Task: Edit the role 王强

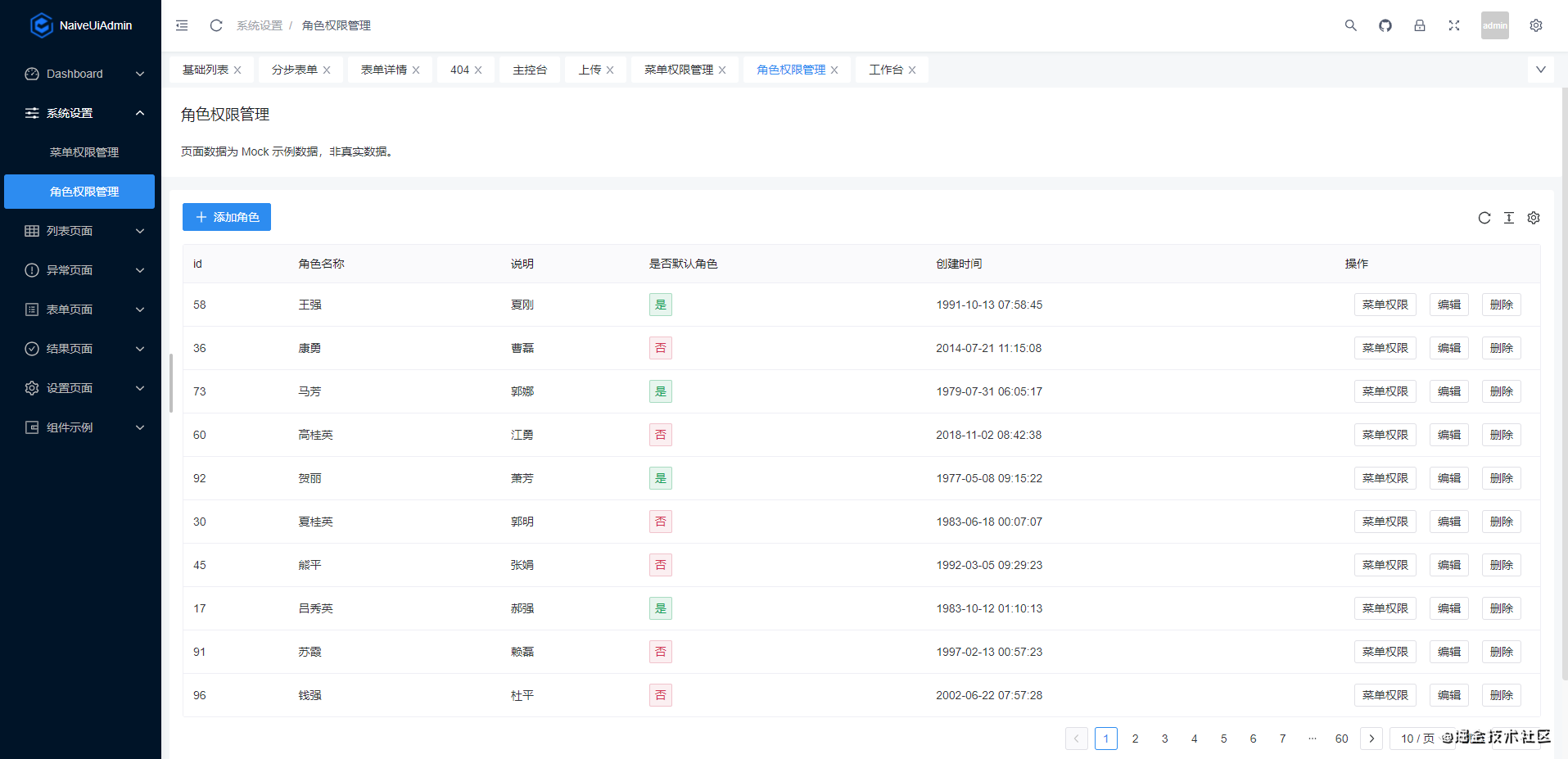Action: (x=1449, y=305)
